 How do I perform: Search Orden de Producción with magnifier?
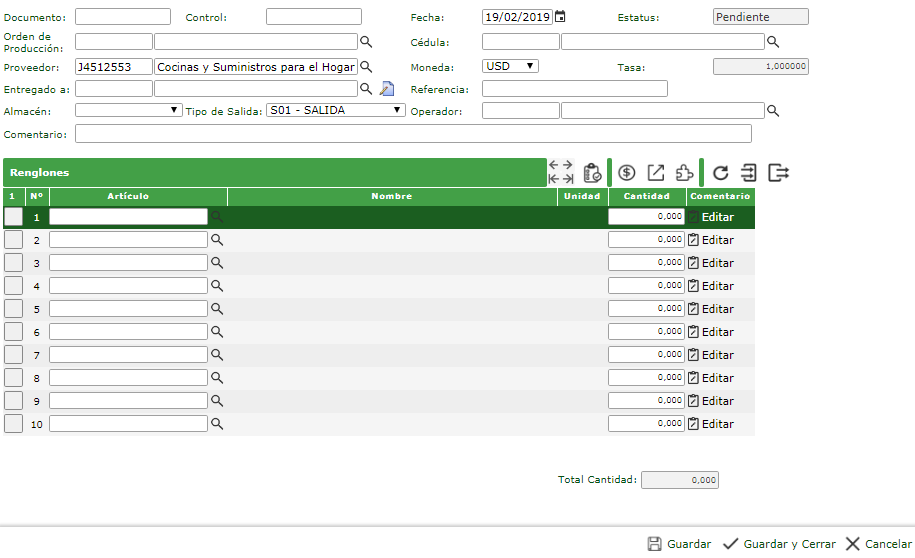(366, 41)
